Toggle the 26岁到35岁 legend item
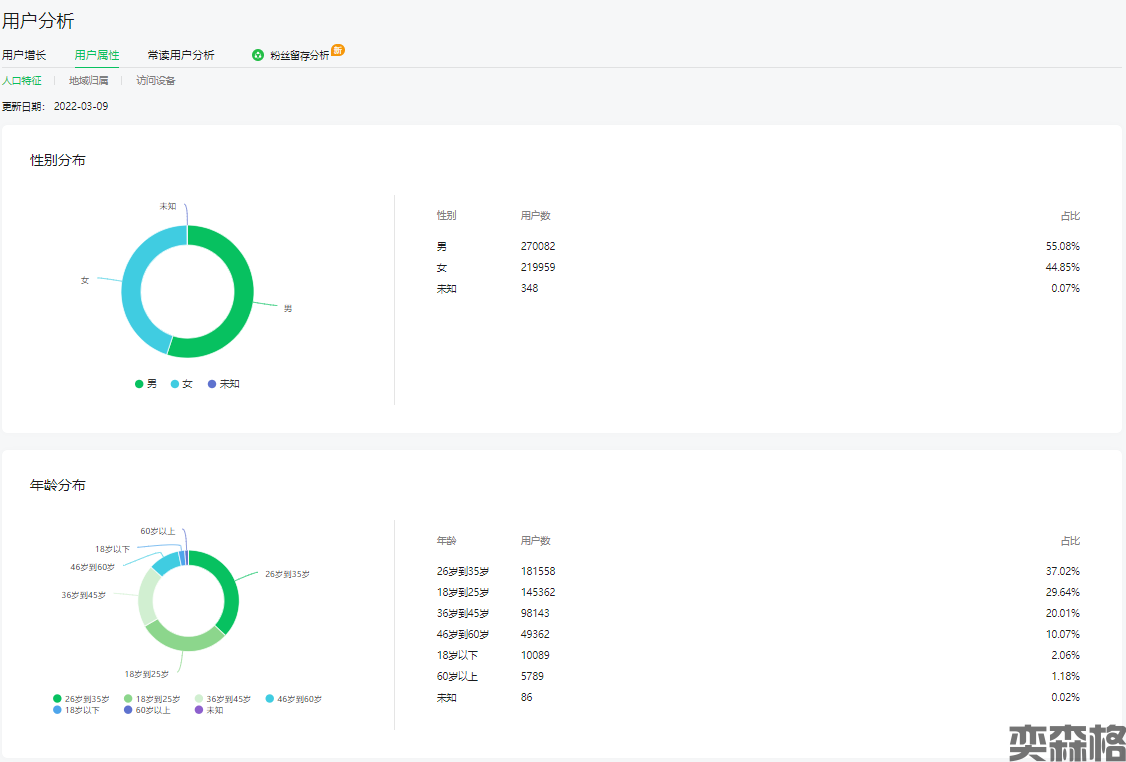 click(82, 699)
